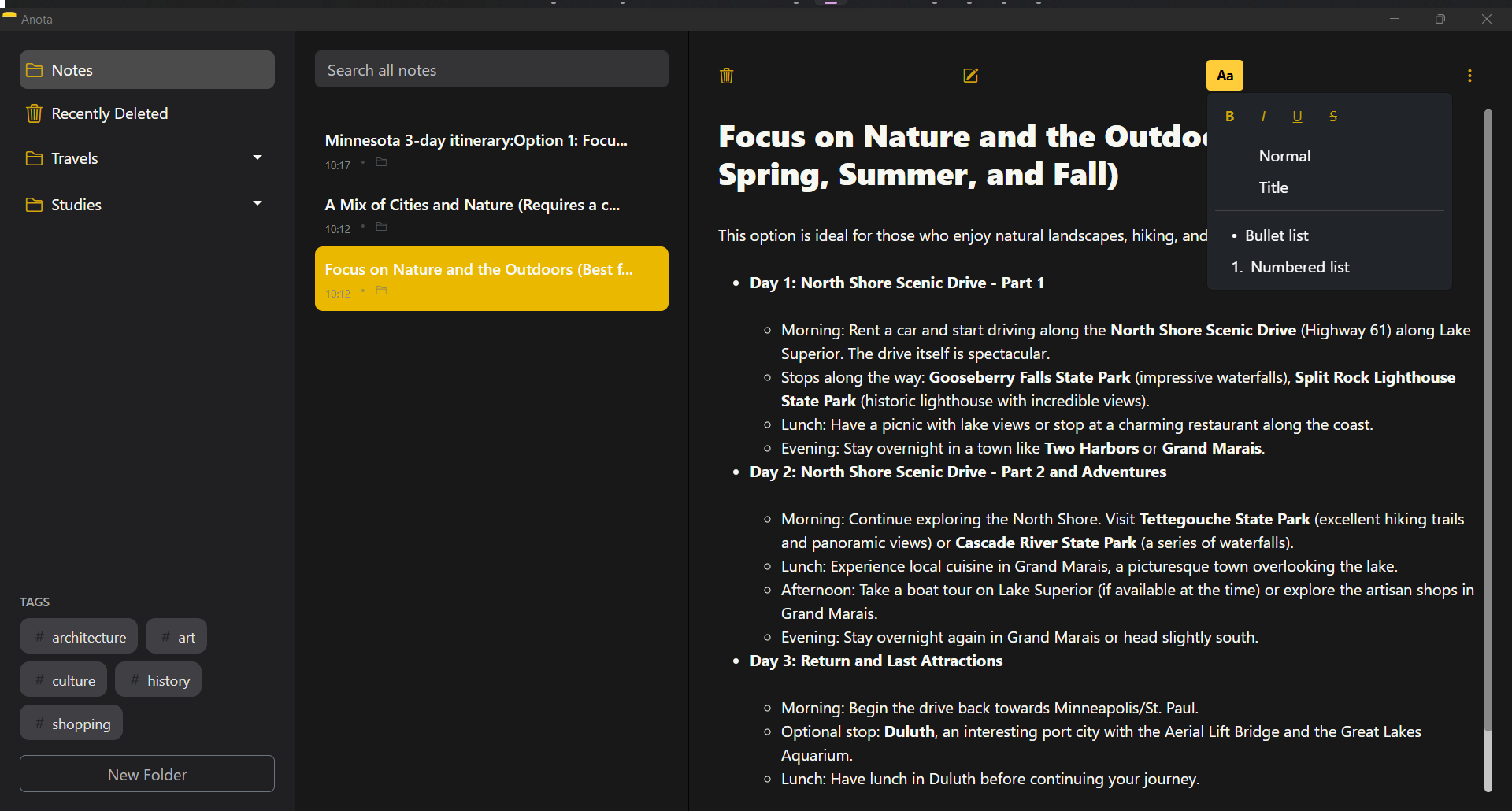The height and width of the screenshot is (811, 1512).
Task: Maximize the Anota window
Action: click(1440, 19)
